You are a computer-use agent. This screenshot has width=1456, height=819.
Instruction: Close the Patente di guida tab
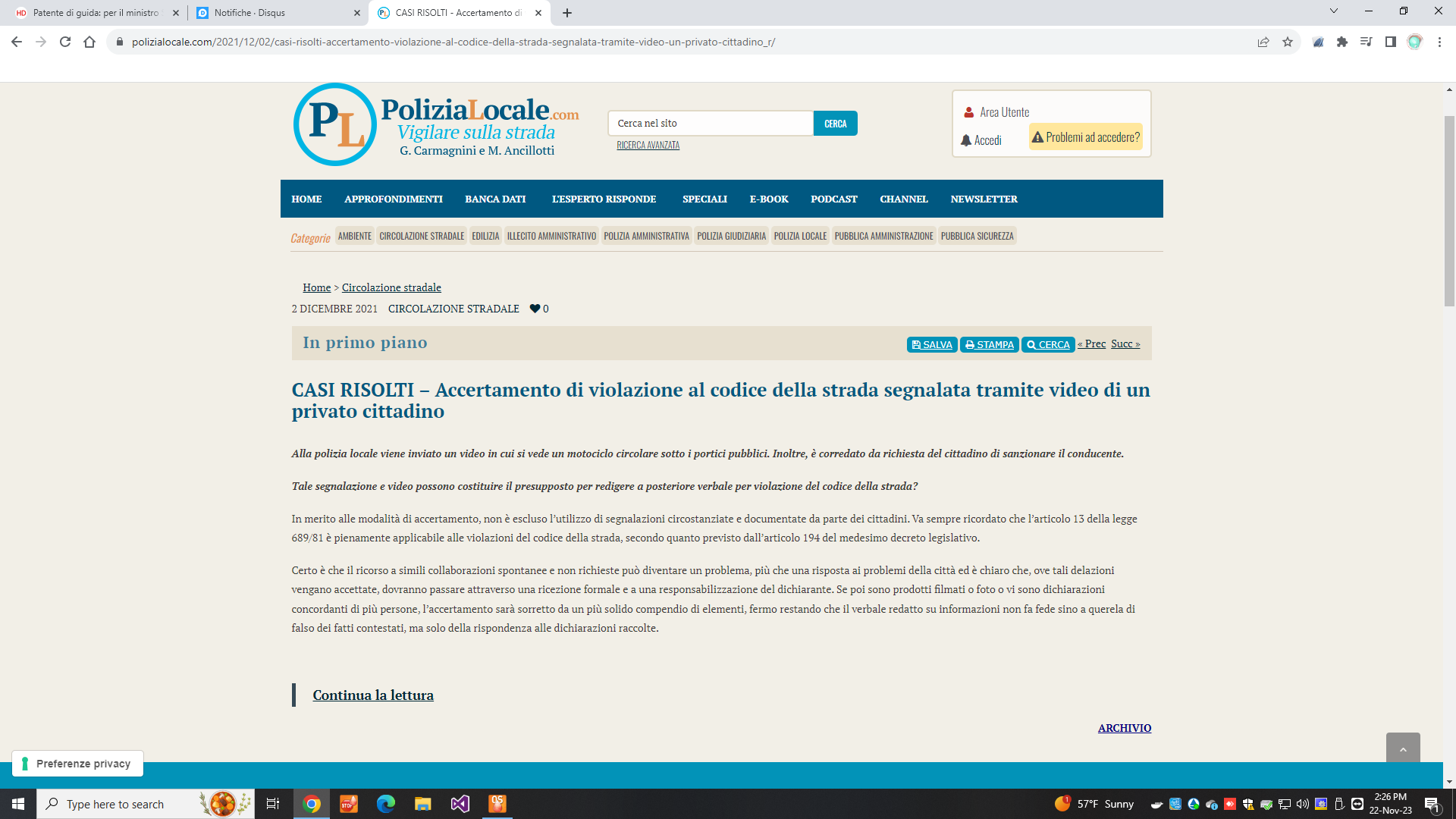tap(176, 13)
